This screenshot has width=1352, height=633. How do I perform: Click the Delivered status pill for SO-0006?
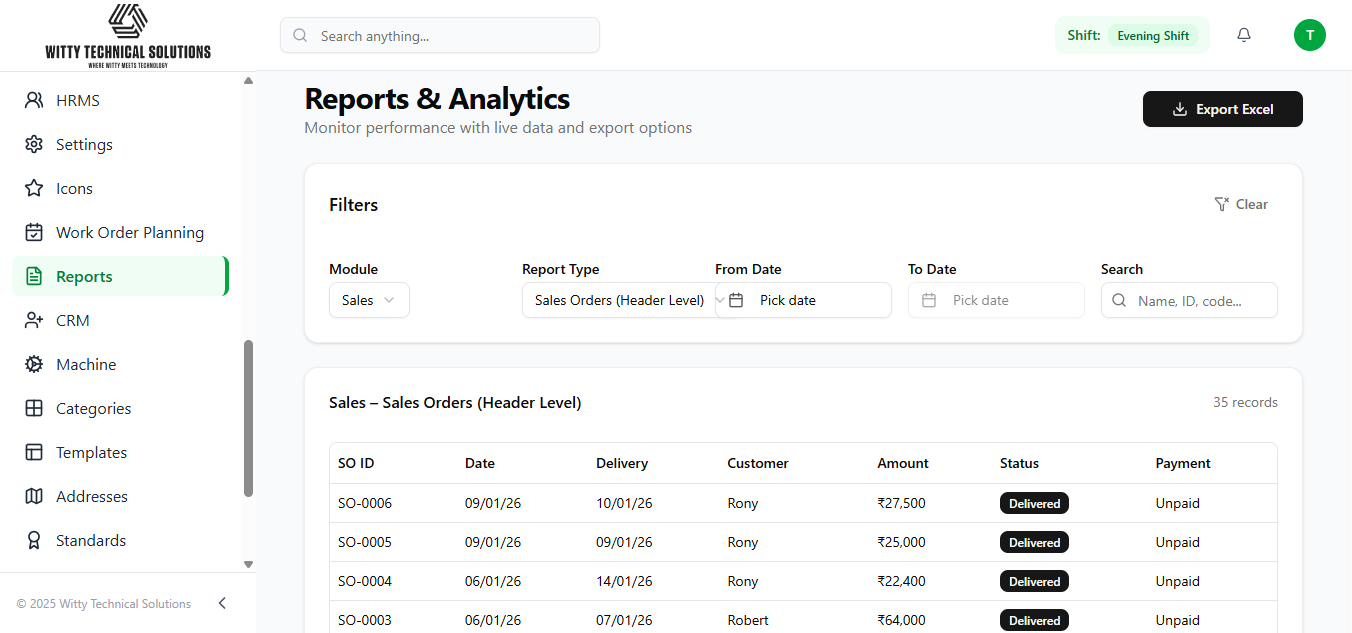pos(1034,503)
